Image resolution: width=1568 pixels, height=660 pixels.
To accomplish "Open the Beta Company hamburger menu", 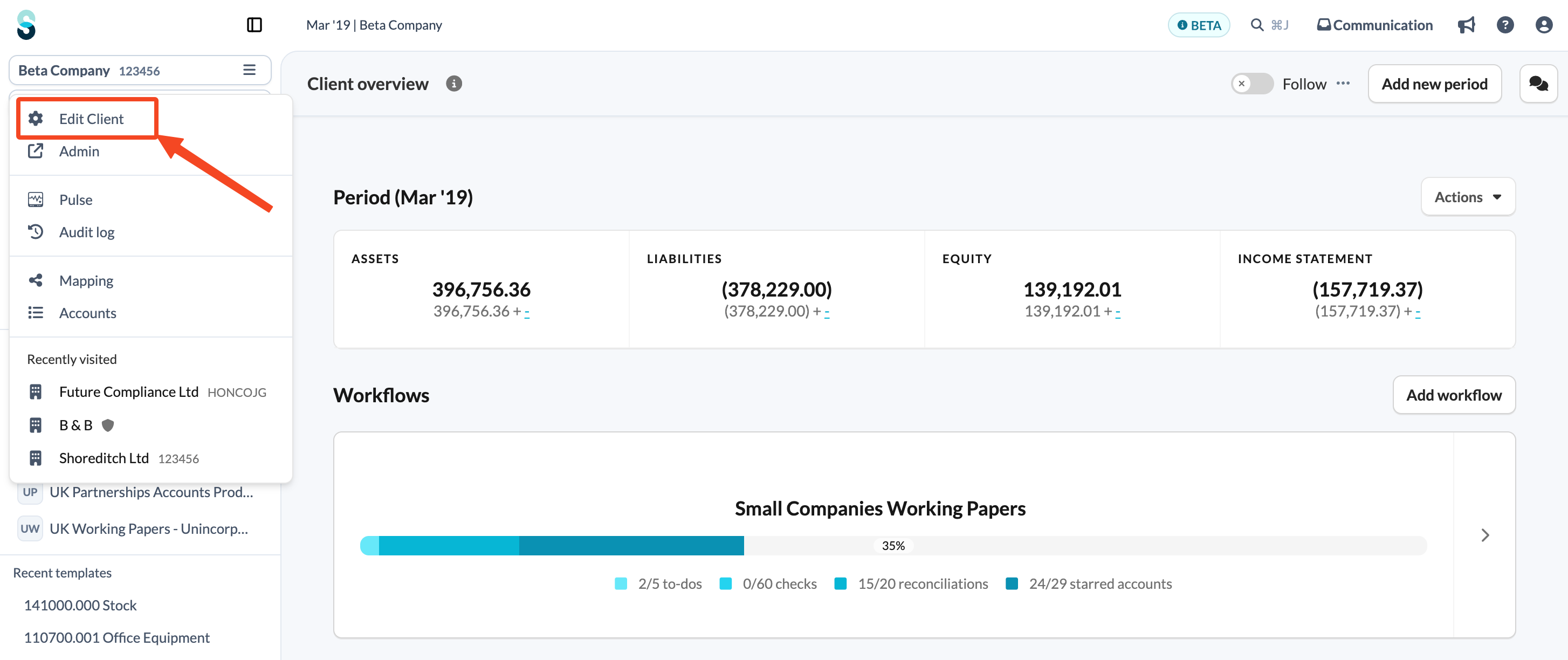I will point(249,70).
